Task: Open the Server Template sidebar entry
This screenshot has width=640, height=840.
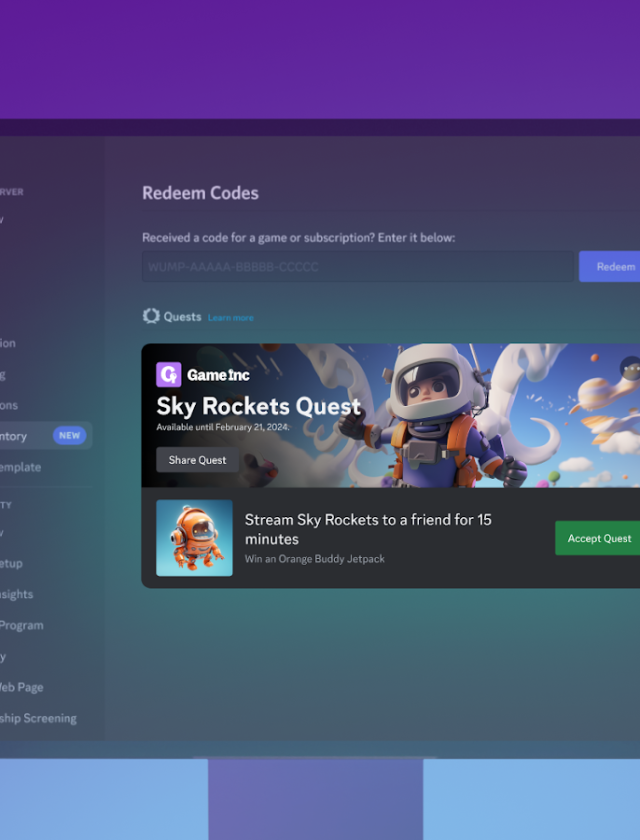Action: pos(20,467)
